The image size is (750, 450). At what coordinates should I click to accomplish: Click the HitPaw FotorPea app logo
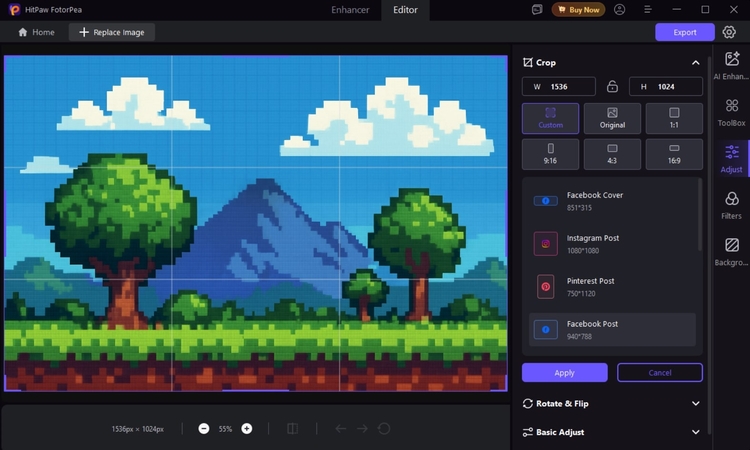[x=14, y=10]
